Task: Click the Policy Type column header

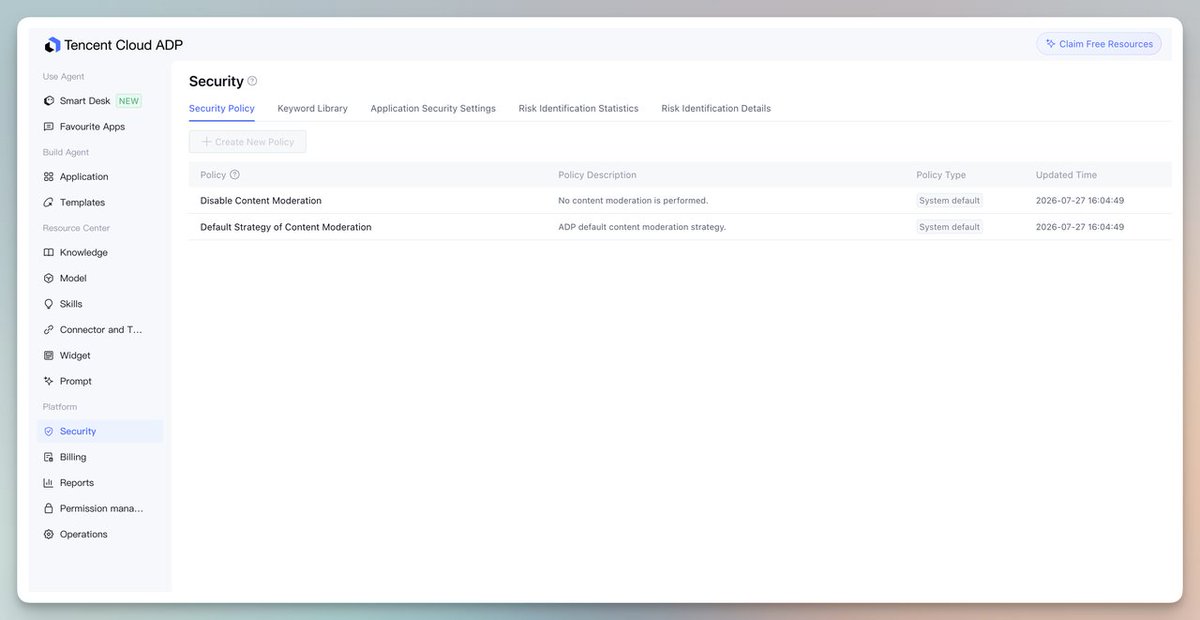Action: point(941,175)
